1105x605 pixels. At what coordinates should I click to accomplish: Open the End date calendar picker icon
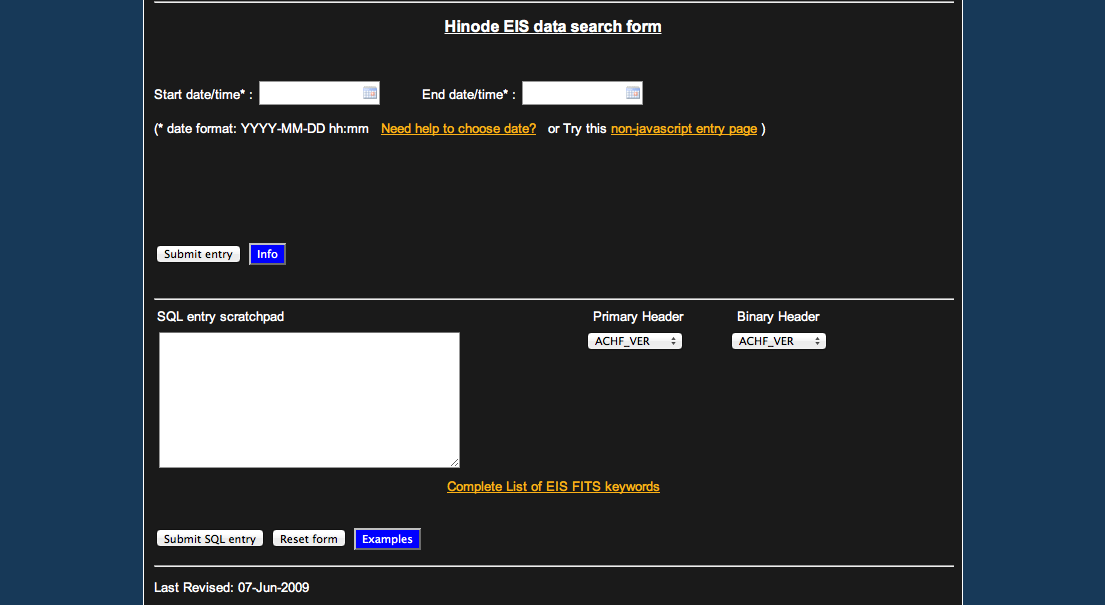click(633, 93)
